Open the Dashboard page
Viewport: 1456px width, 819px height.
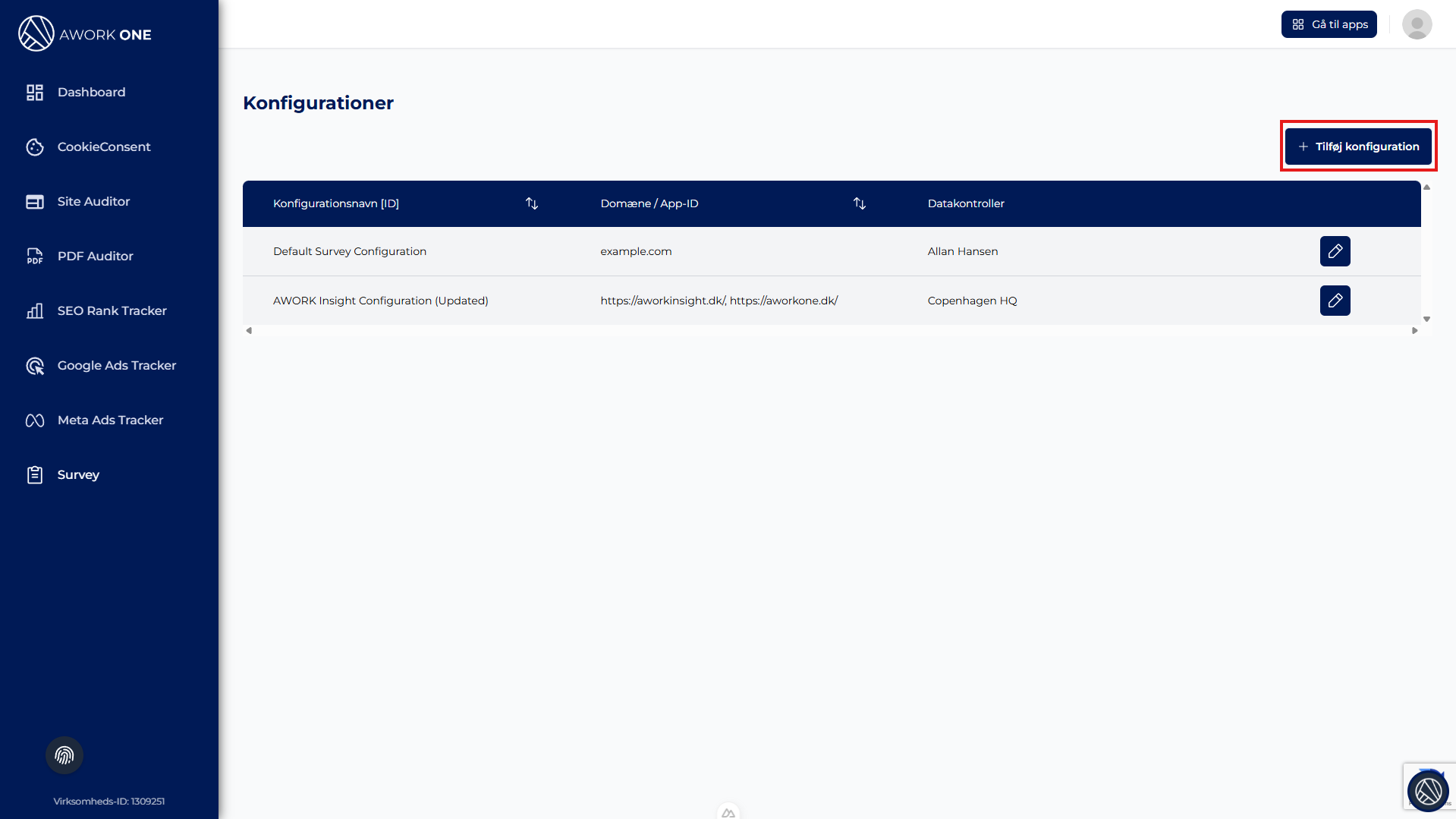click(x=91, y=92)
